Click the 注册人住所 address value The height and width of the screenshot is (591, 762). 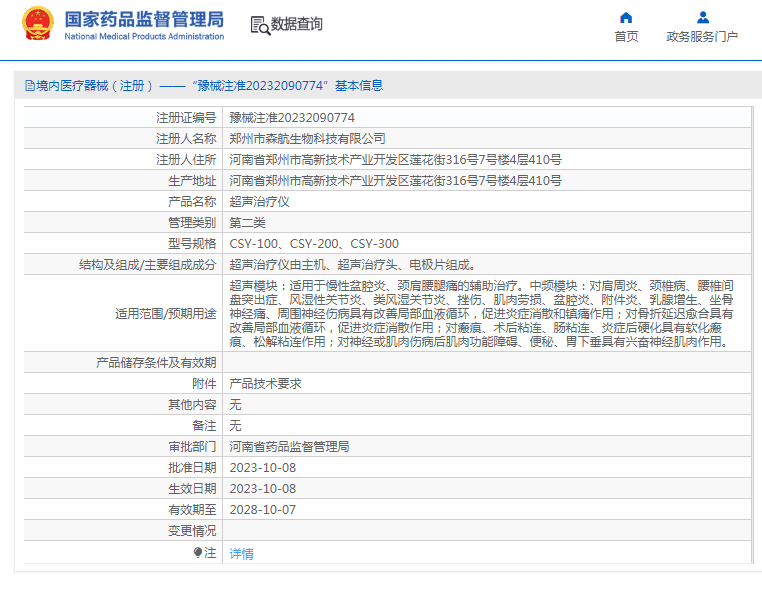click(x=396, y=159)
